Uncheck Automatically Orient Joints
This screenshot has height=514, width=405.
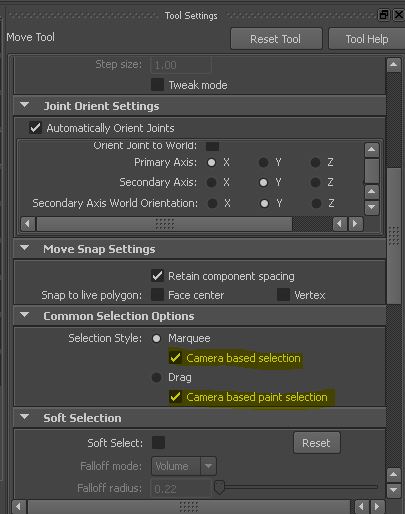click(x=35, y=128)
